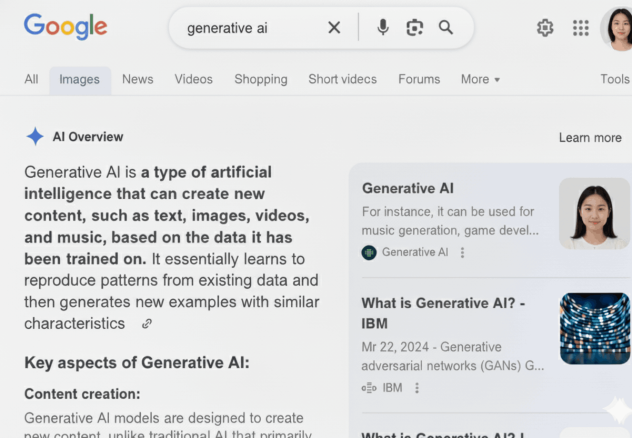Click the Google logo
The width and height of the screenshot is (632, 438).
66,27
